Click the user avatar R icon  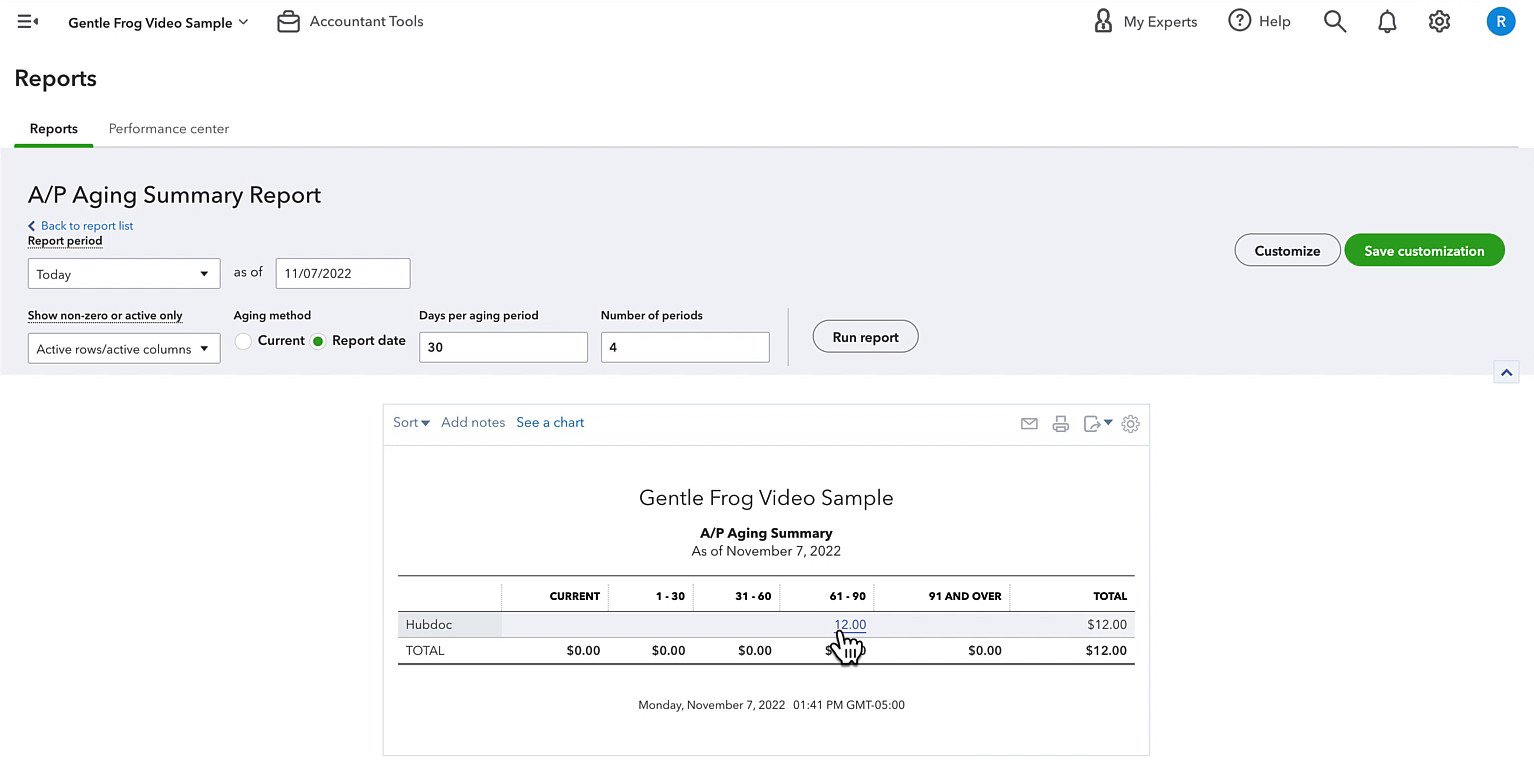(1501, 21)
